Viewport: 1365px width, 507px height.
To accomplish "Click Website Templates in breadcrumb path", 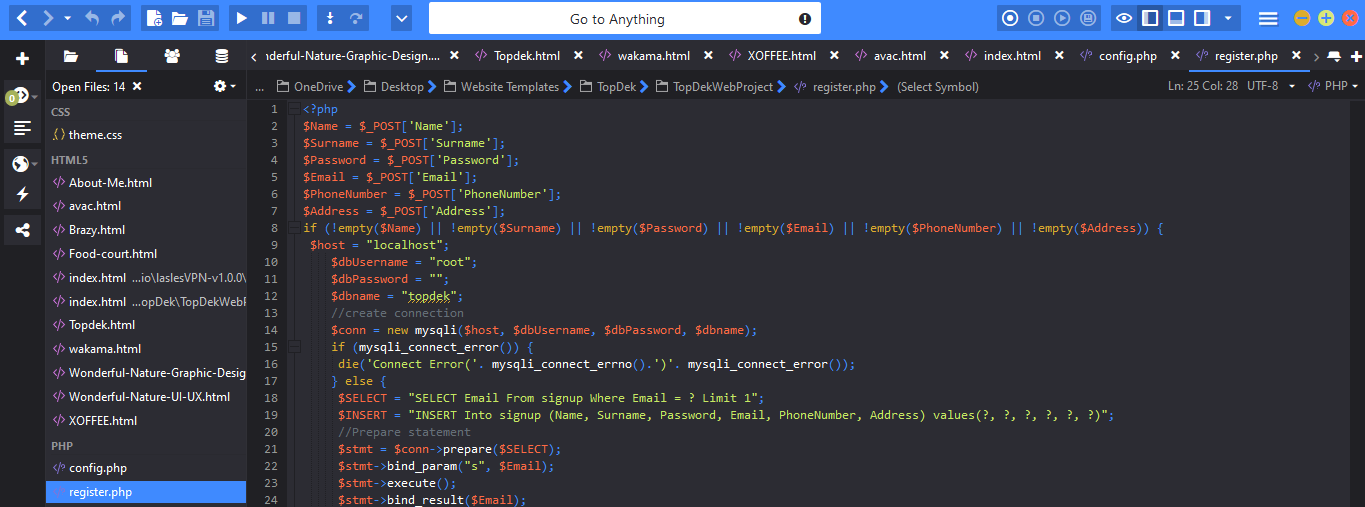I will tap(509, 87).
